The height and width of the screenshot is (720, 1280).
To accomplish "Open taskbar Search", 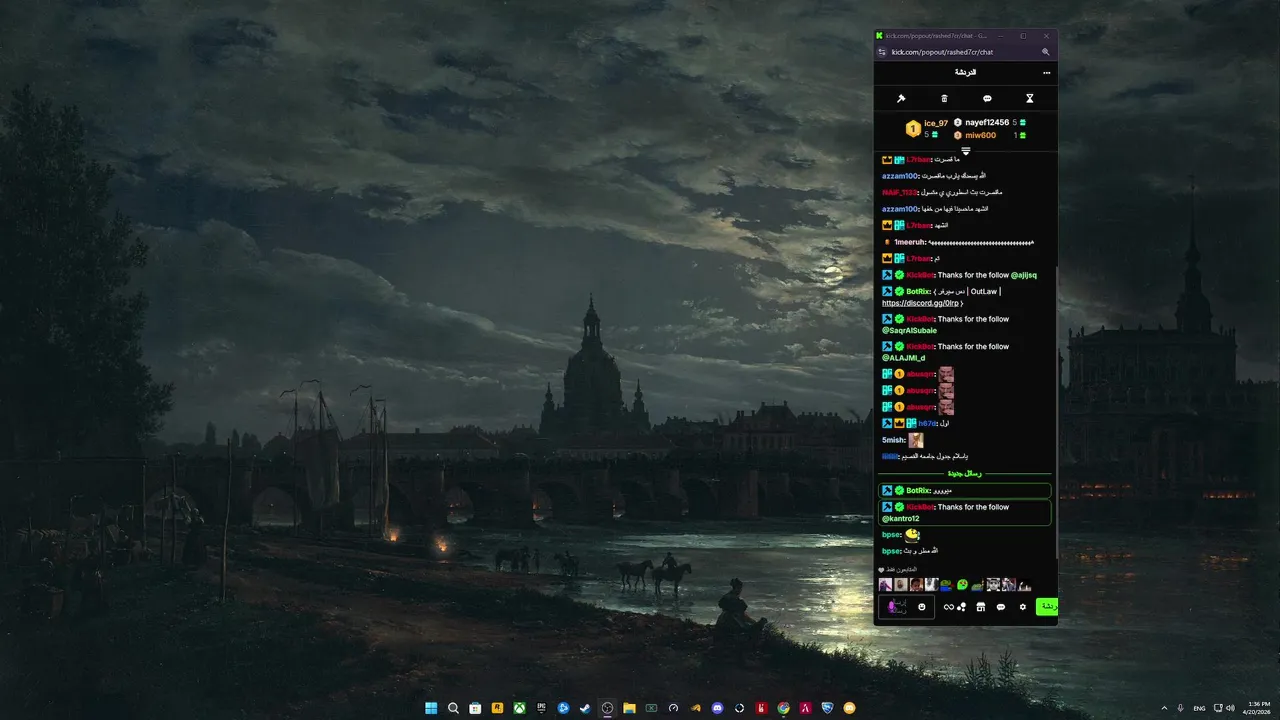I will (453, 708).
